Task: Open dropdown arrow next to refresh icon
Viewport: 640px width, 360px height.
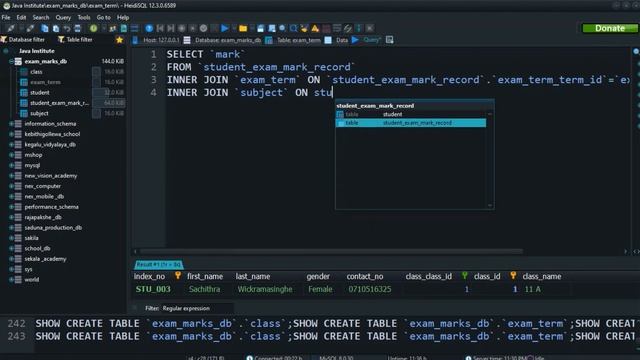Action: click(x=103, y=28)
